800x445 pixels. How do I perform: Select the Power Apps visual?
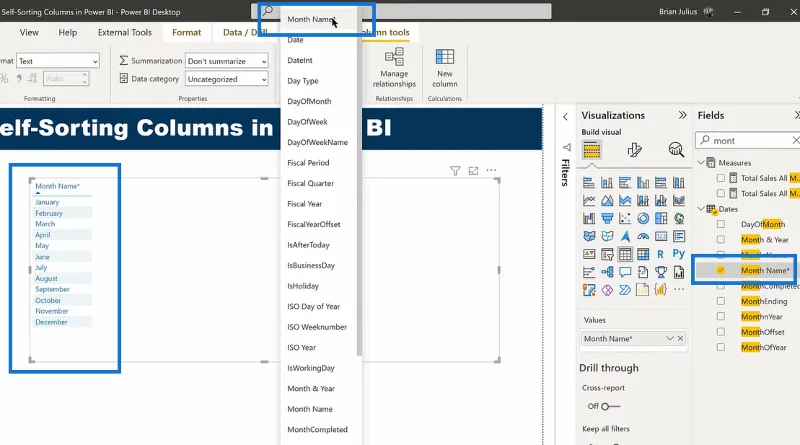[x=607, y=290]
